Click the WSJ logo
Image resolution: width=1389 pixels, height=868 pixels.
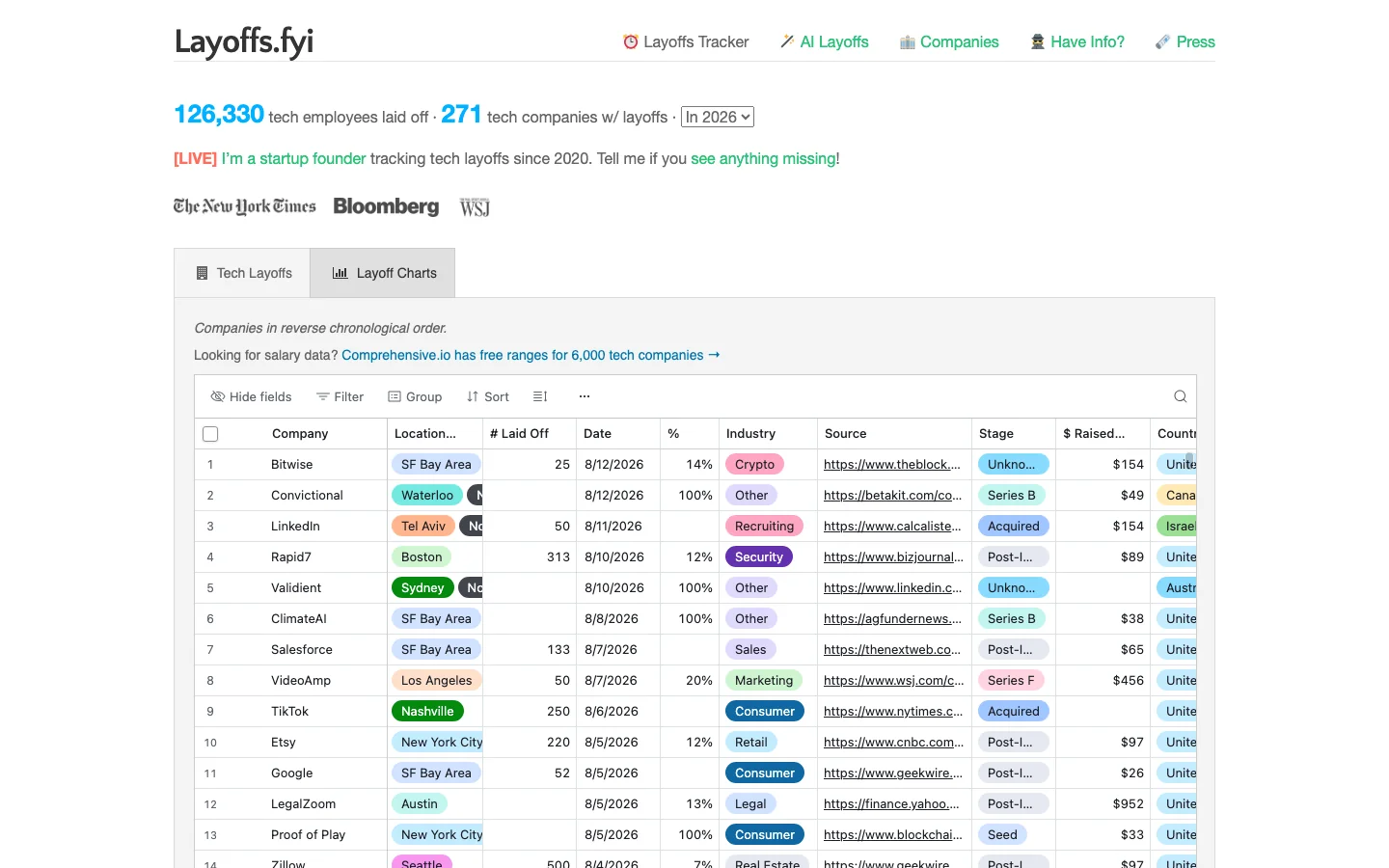pyautogui.click(x=475, y=207)
